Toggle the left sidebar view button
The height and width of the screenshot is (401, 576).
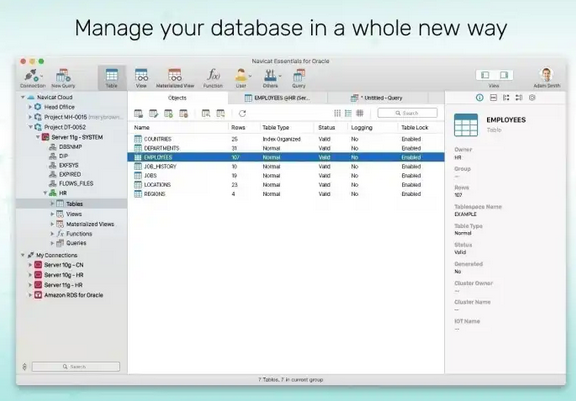[x=485, y=75]
